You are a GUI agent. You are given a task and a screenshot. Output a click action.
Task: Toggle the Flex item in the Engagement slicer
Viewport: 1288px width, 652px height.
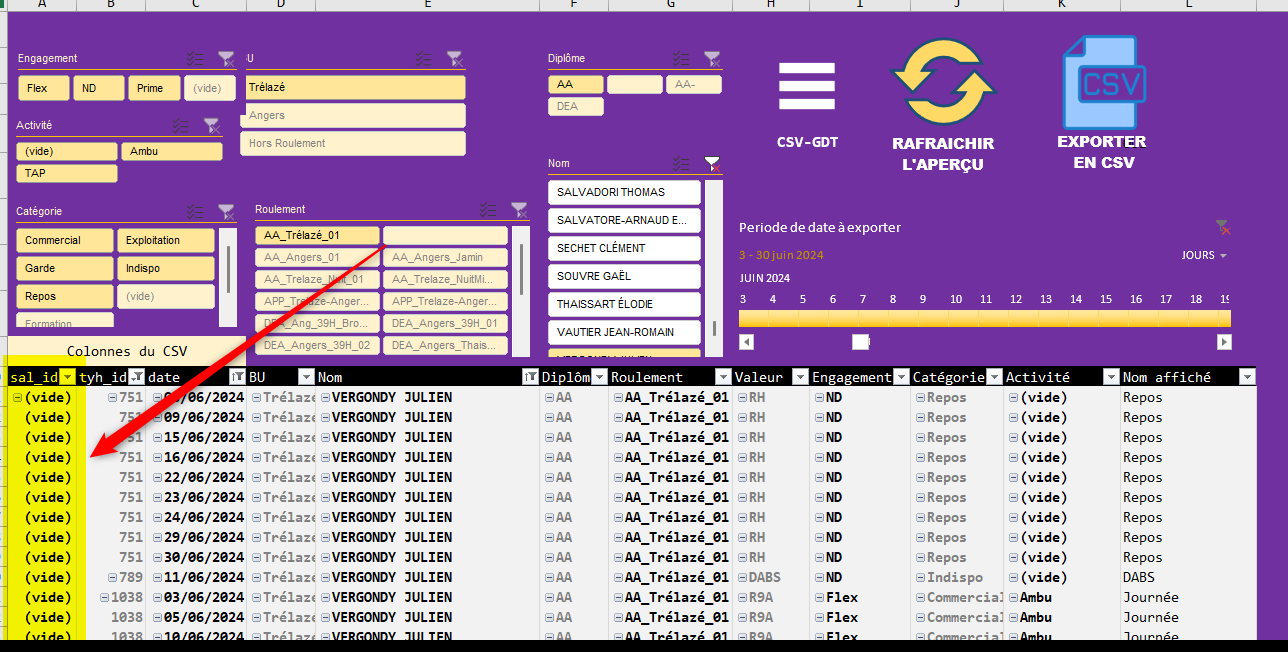[x=44, y=88]
